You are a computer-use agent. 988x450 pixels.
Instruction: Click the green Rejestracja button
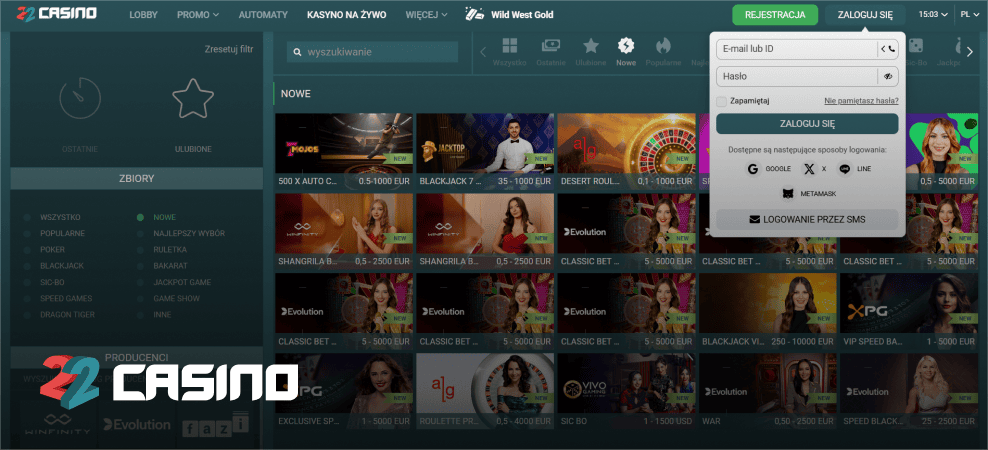pyautogui.click(x=775, y=14)
